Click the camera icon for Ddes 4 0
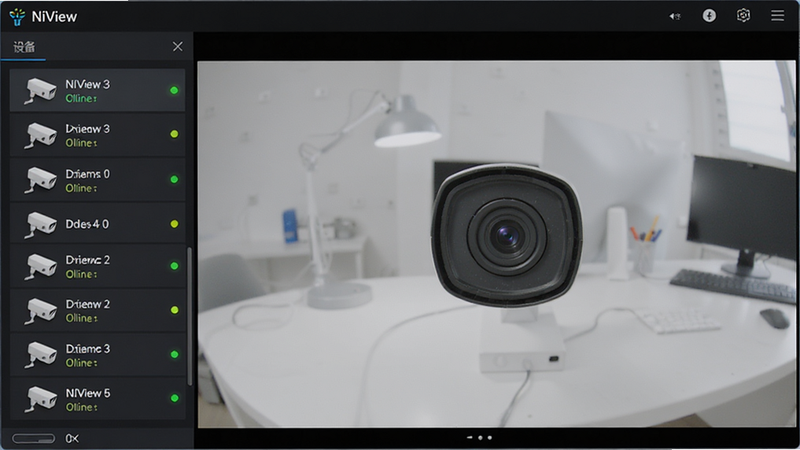Image resolution: width=800 pixels, height=450 pixels. tap(41, 225)
